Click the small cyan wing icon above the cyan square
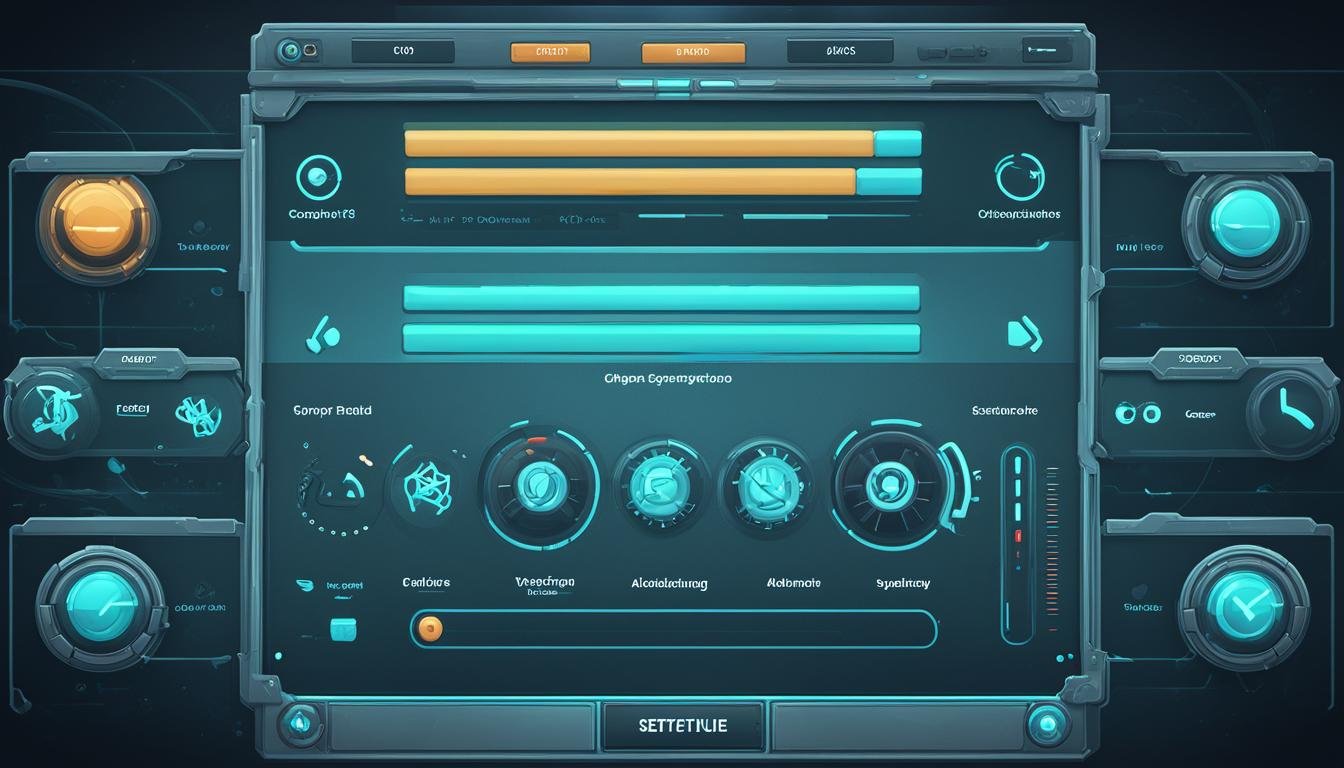Viewport: 1344px width, 768px height. pyautogui.click(x=306, y=585)
